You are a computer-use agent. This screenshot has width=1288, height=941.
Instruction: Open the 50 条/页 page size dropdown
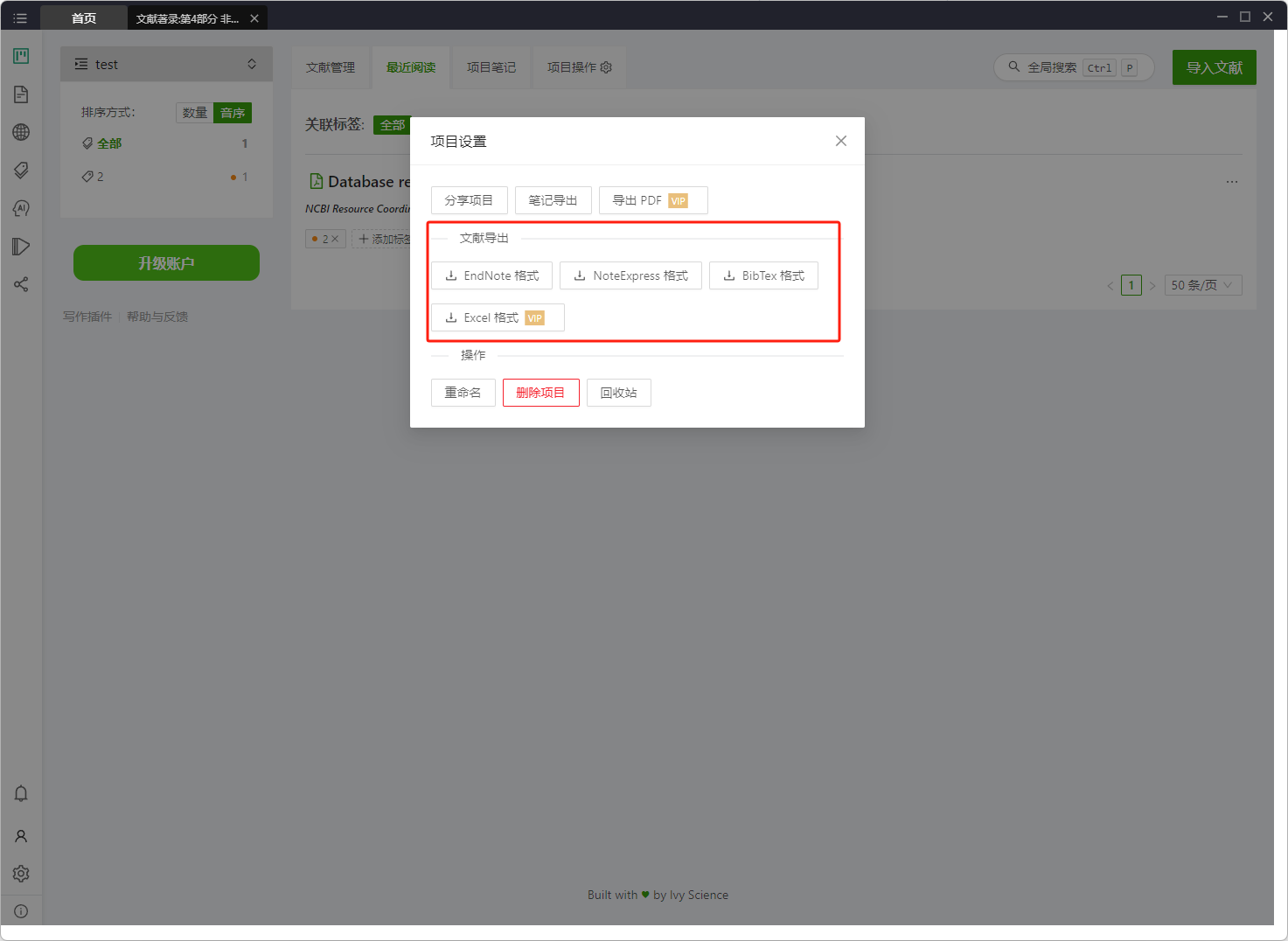tap(1203, 285)
